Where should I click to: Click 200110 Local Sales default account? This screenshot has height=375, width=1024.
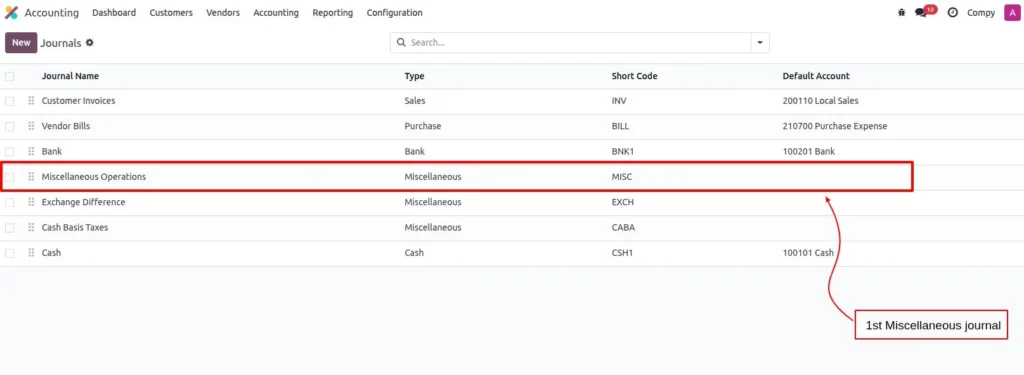pos(820,101)
